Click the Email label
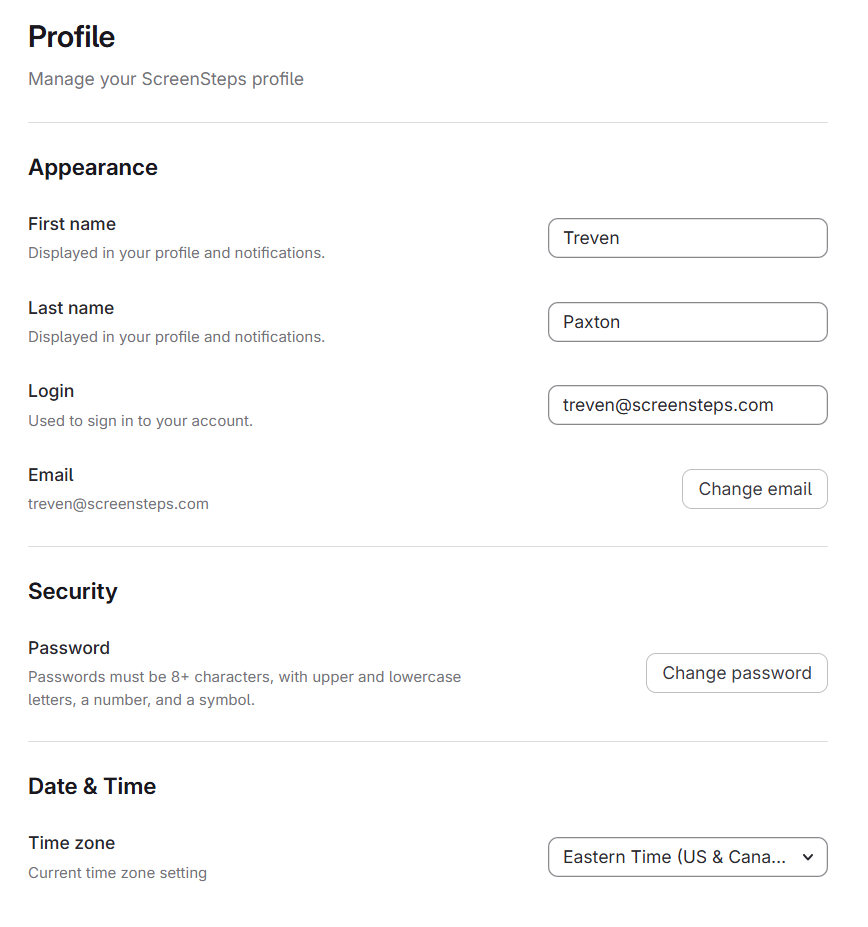This screenshot has width=868, height=927. click(51, 475)
